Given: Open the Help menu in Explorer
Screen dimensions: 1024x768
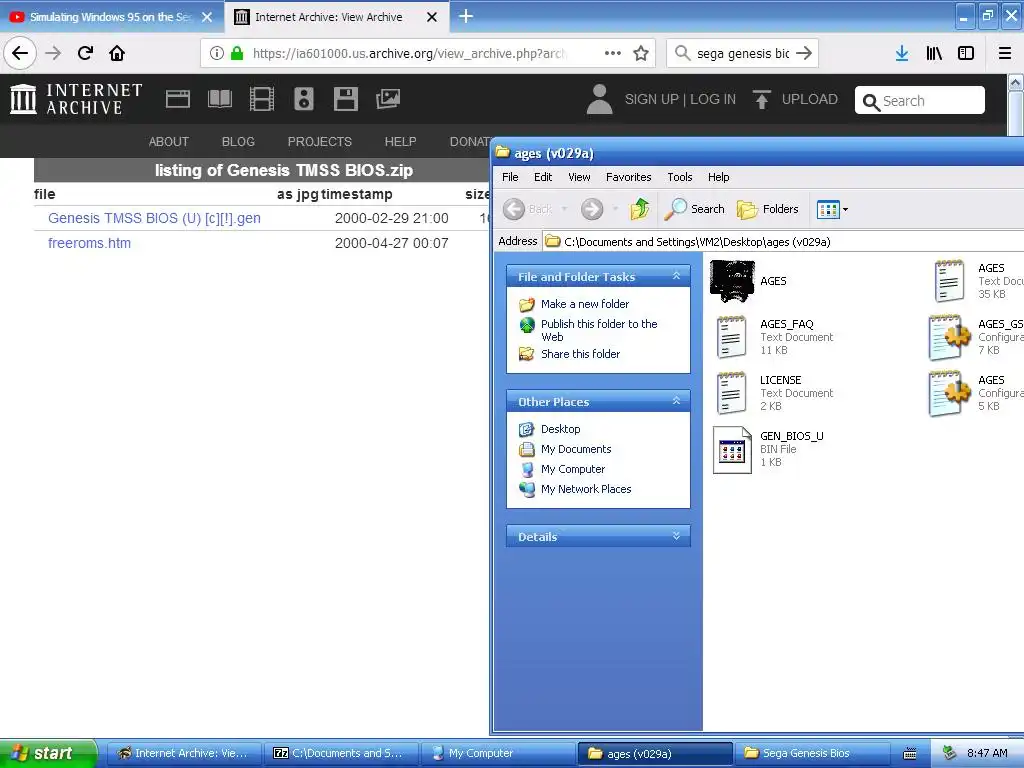Looking at the screenshot, I should [x=718, y=177].
